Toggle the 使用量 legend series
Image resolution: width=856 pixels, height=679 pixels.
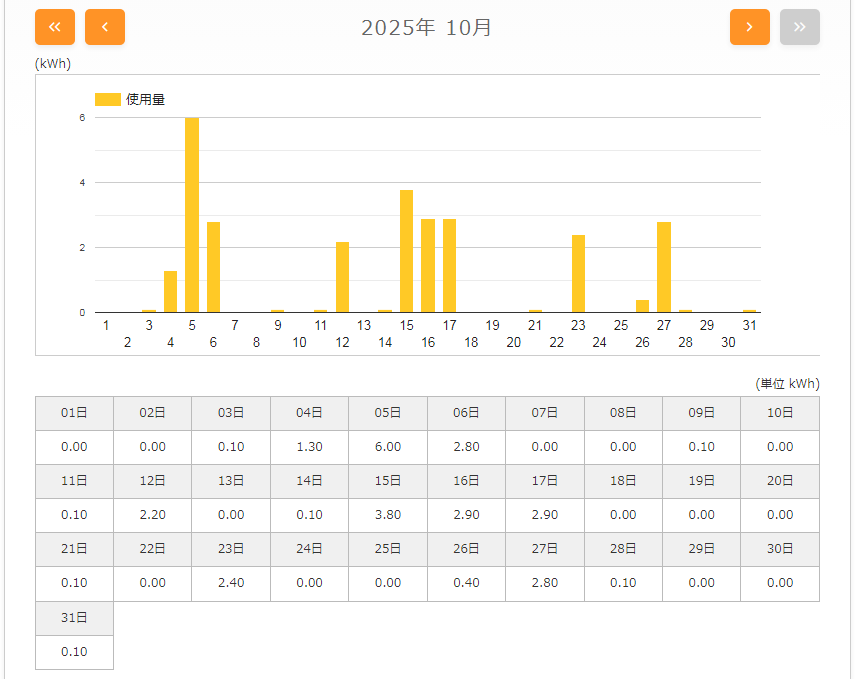pyautogui.click(x=130, y=99)
